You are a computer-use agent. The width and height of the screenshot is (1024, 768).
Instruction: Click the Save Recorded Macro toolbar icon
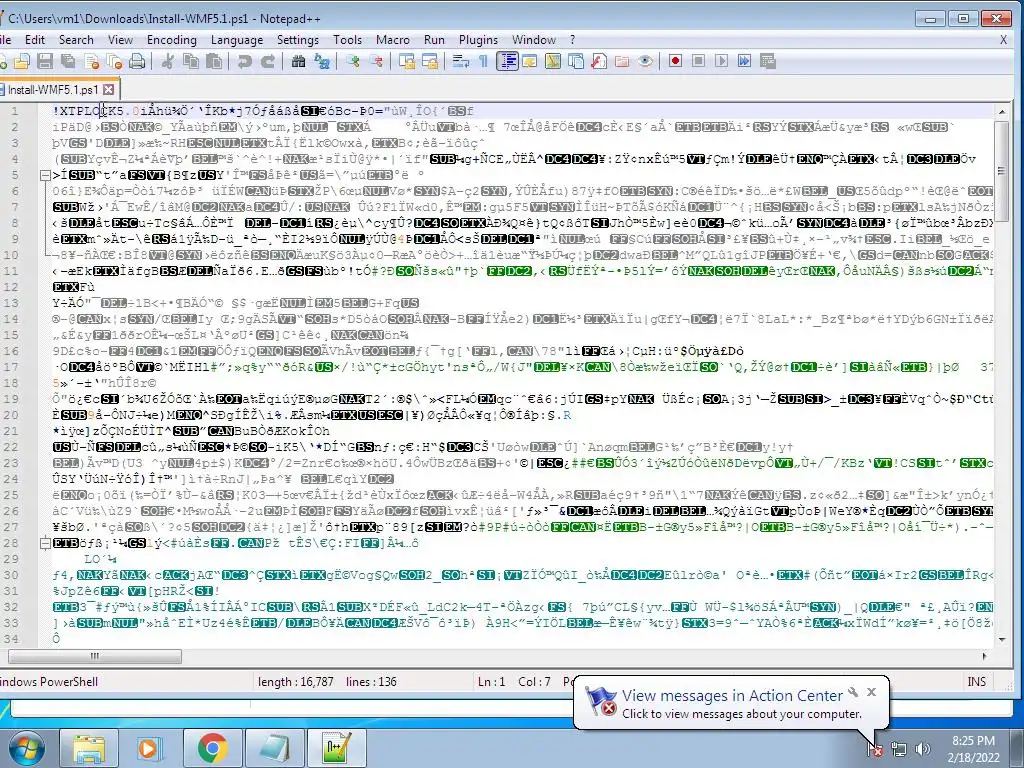(768, 61)
